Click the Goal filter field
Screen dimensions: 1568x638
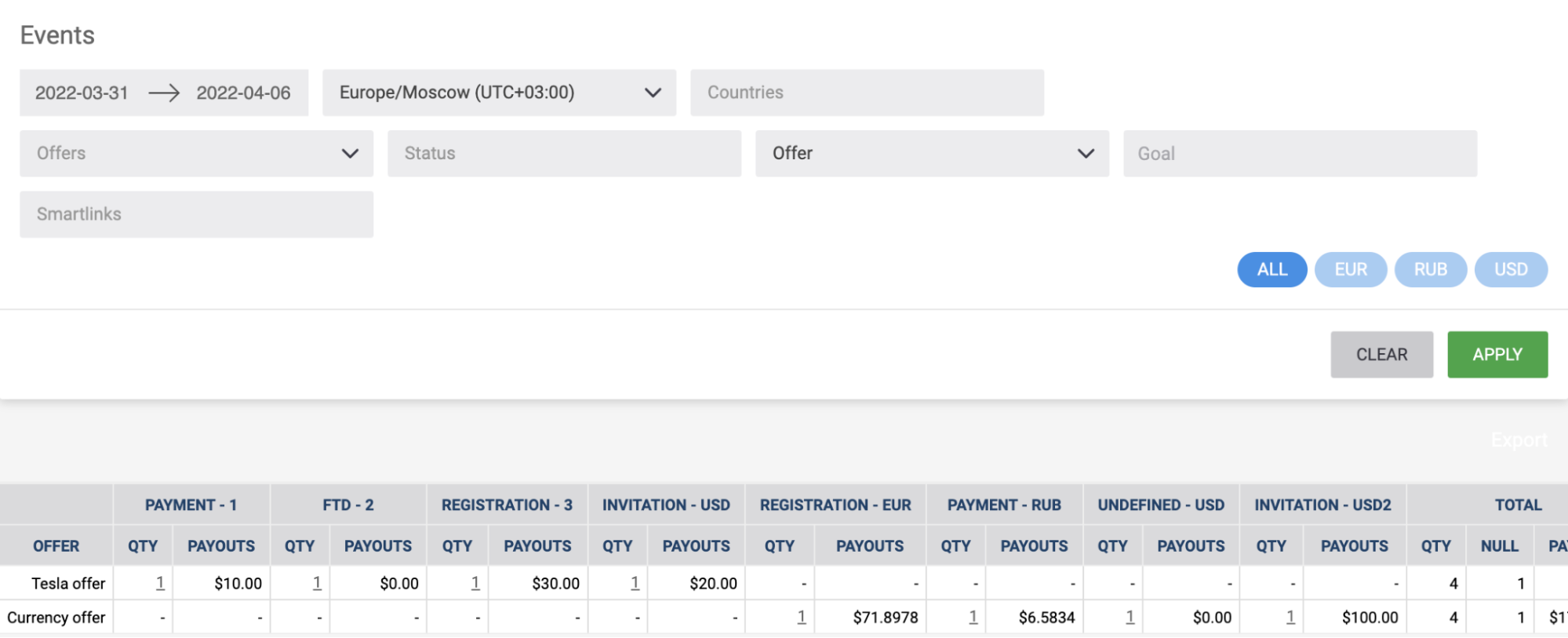tap(1300, 154)
